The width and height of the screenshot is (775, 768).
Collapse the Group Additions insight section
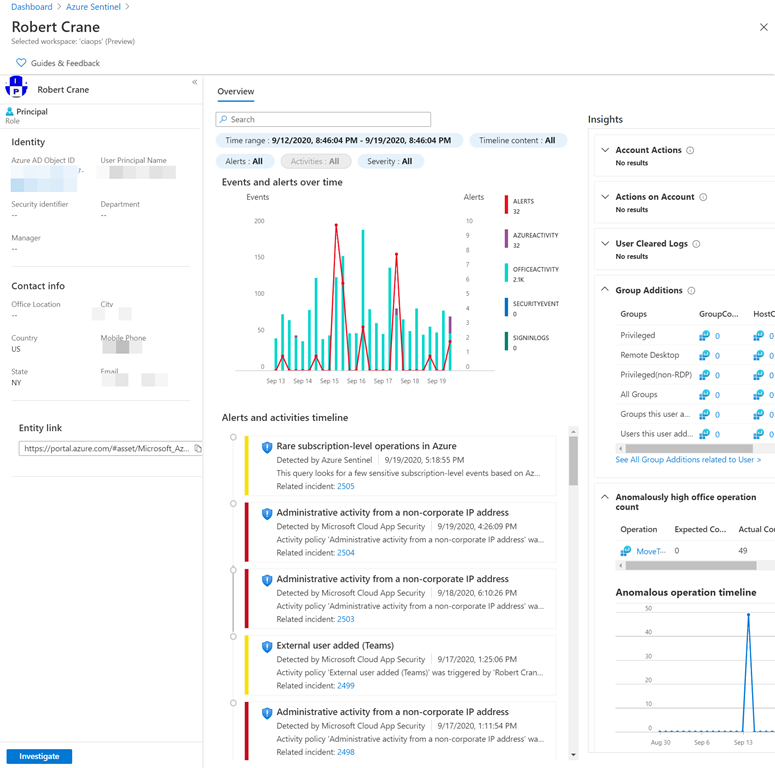(605, 290)
